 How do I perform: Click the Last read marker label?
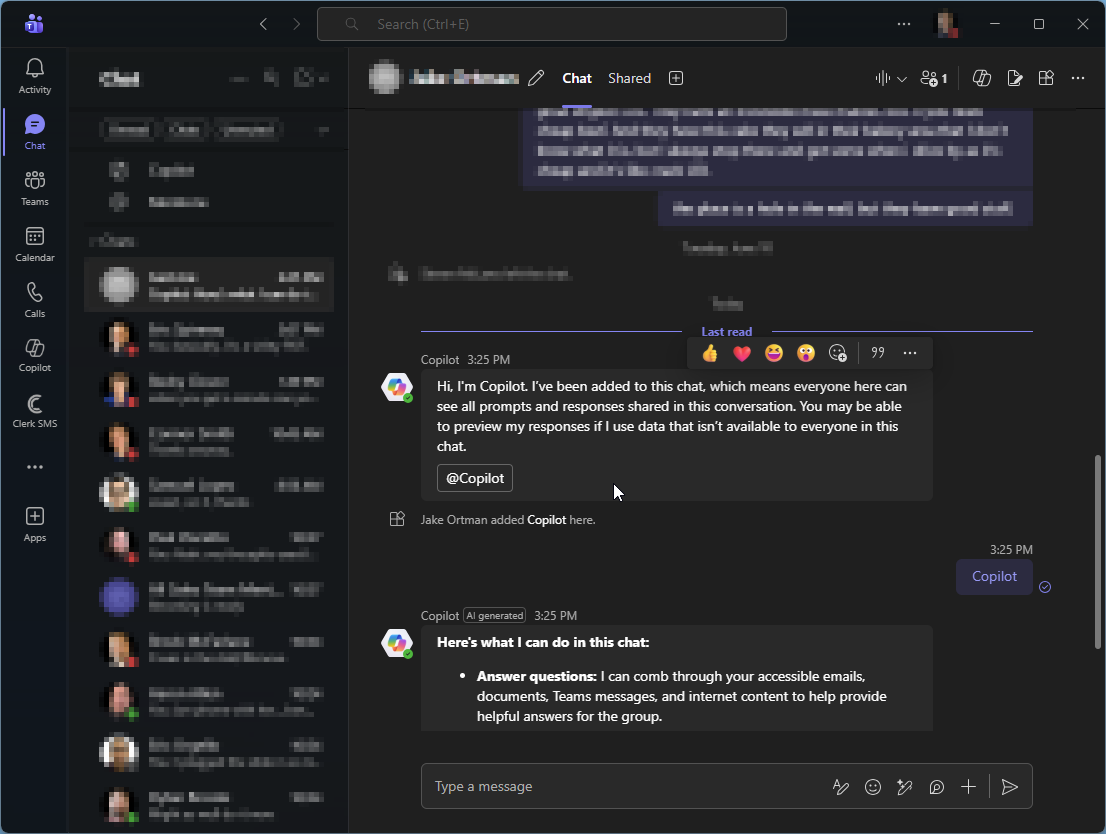[x=727, y=332]
